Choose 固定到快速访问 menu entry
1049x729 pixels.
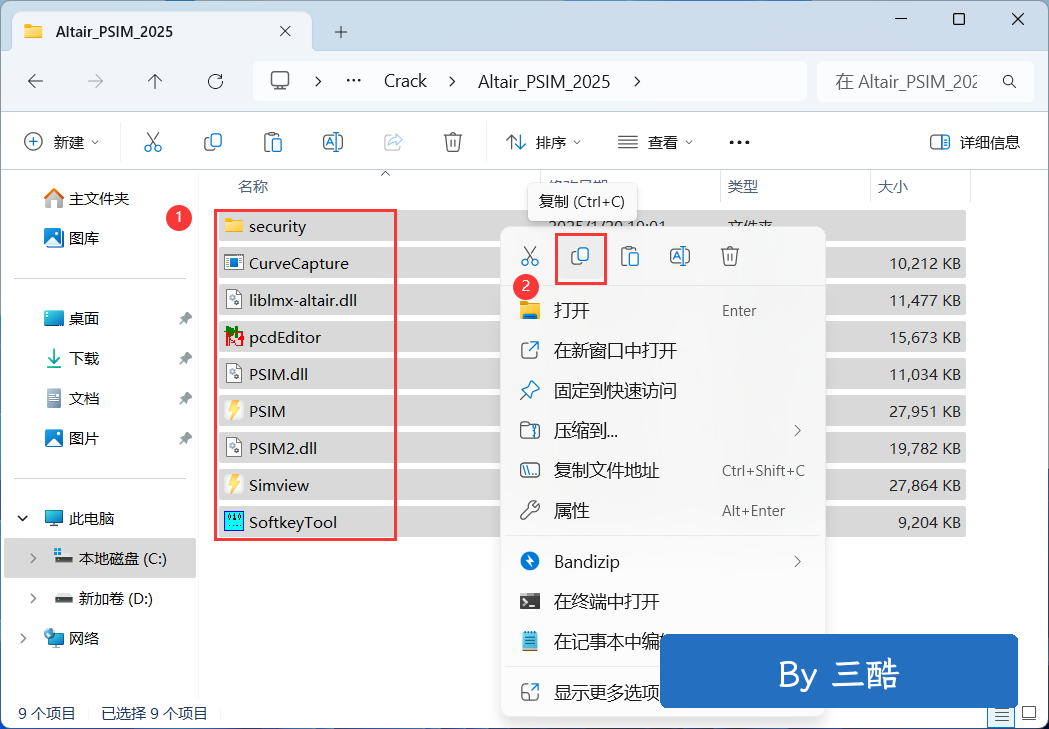[662, 390]
